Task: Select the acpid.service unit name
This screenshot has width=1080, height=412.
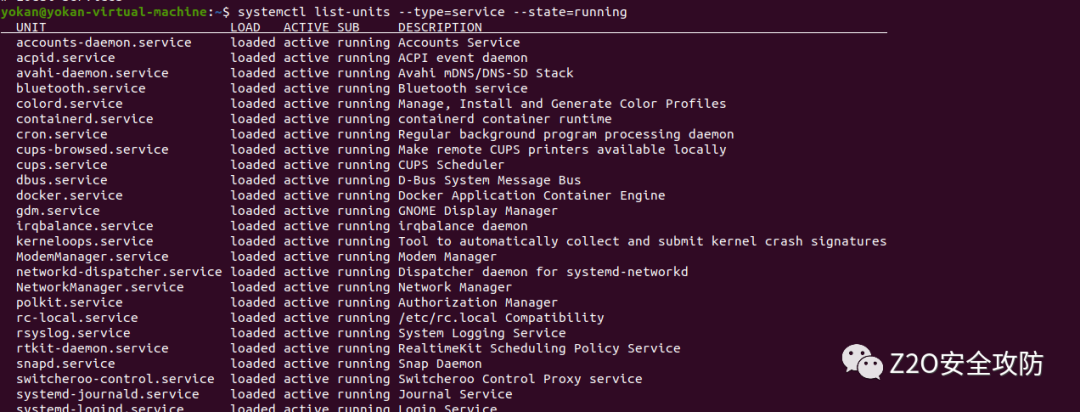Action: tap(65, 58)
